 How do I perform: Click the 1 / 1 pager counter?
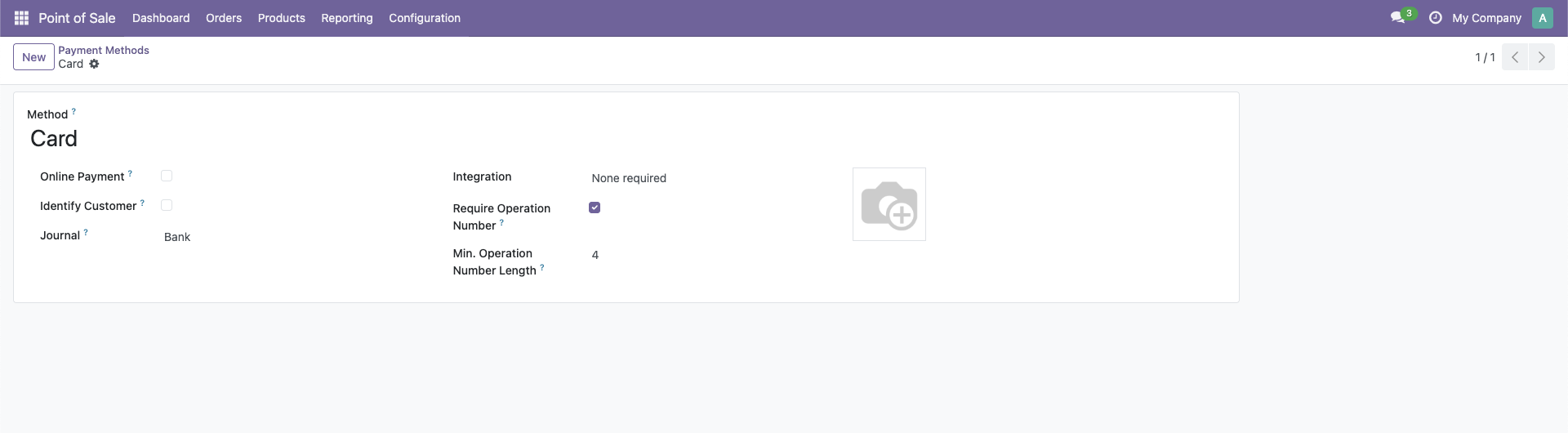coord(1485,57)
